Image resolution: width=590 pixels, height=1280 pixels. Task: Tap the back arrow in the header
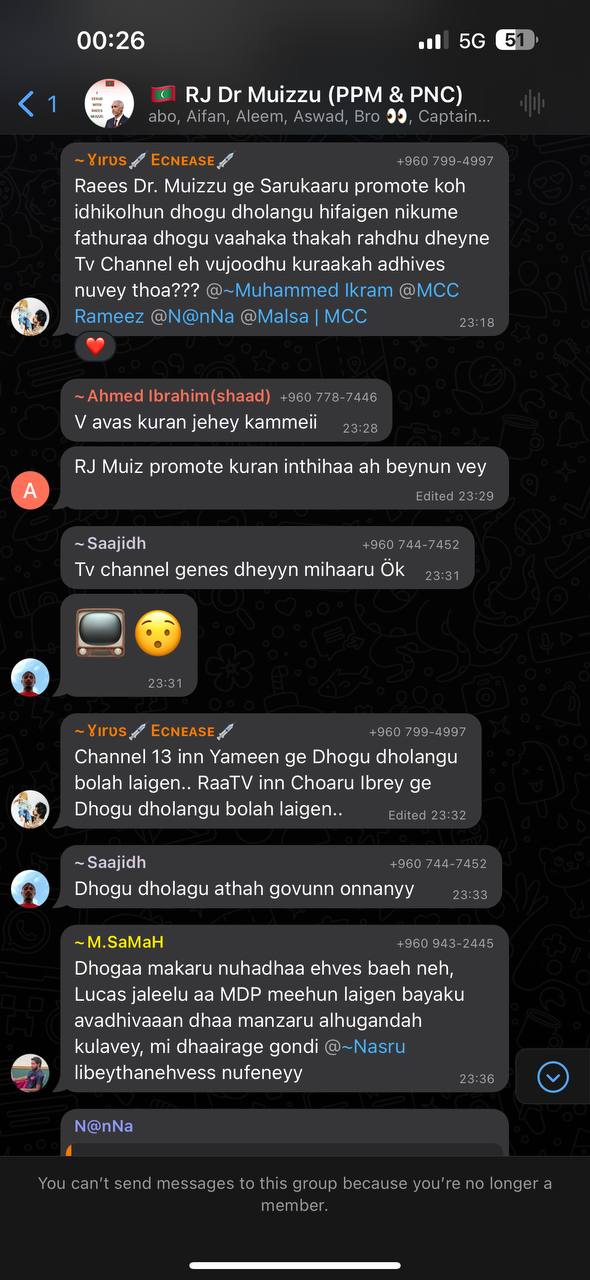click(x=27, y=103)
